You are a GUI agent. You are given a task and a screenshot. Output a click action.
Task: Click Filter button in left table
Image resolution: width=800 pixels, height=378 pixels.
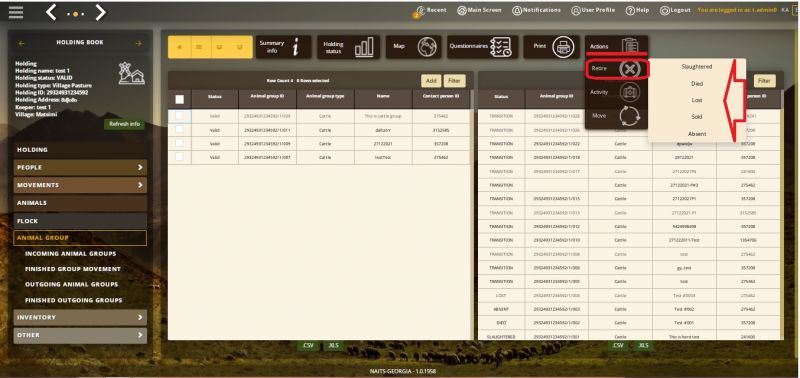tap(454, 81)
